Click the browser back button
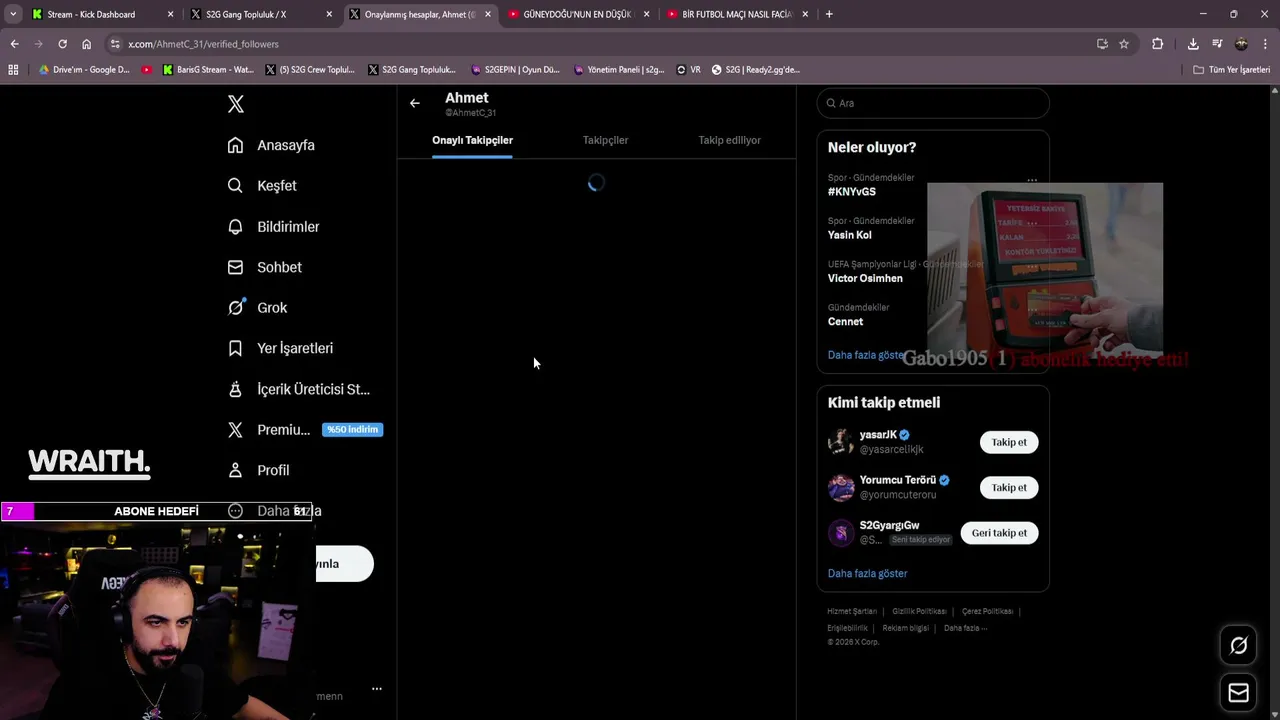The image size is (1280, 720). 14,44
